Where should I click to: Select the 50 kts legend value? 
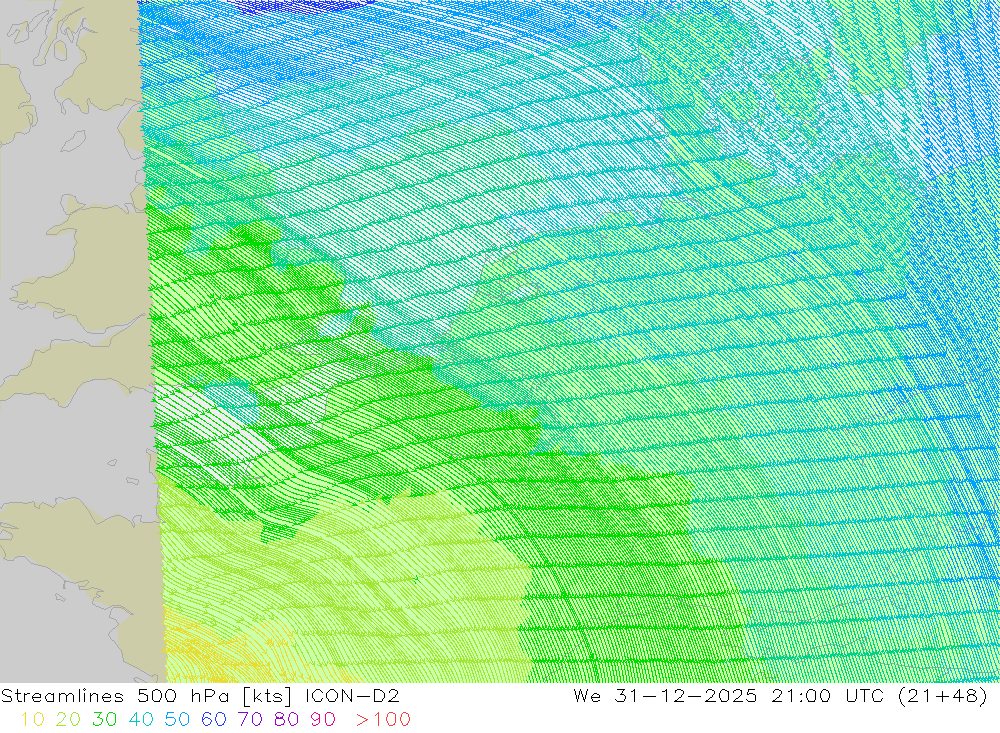[177, 720]
